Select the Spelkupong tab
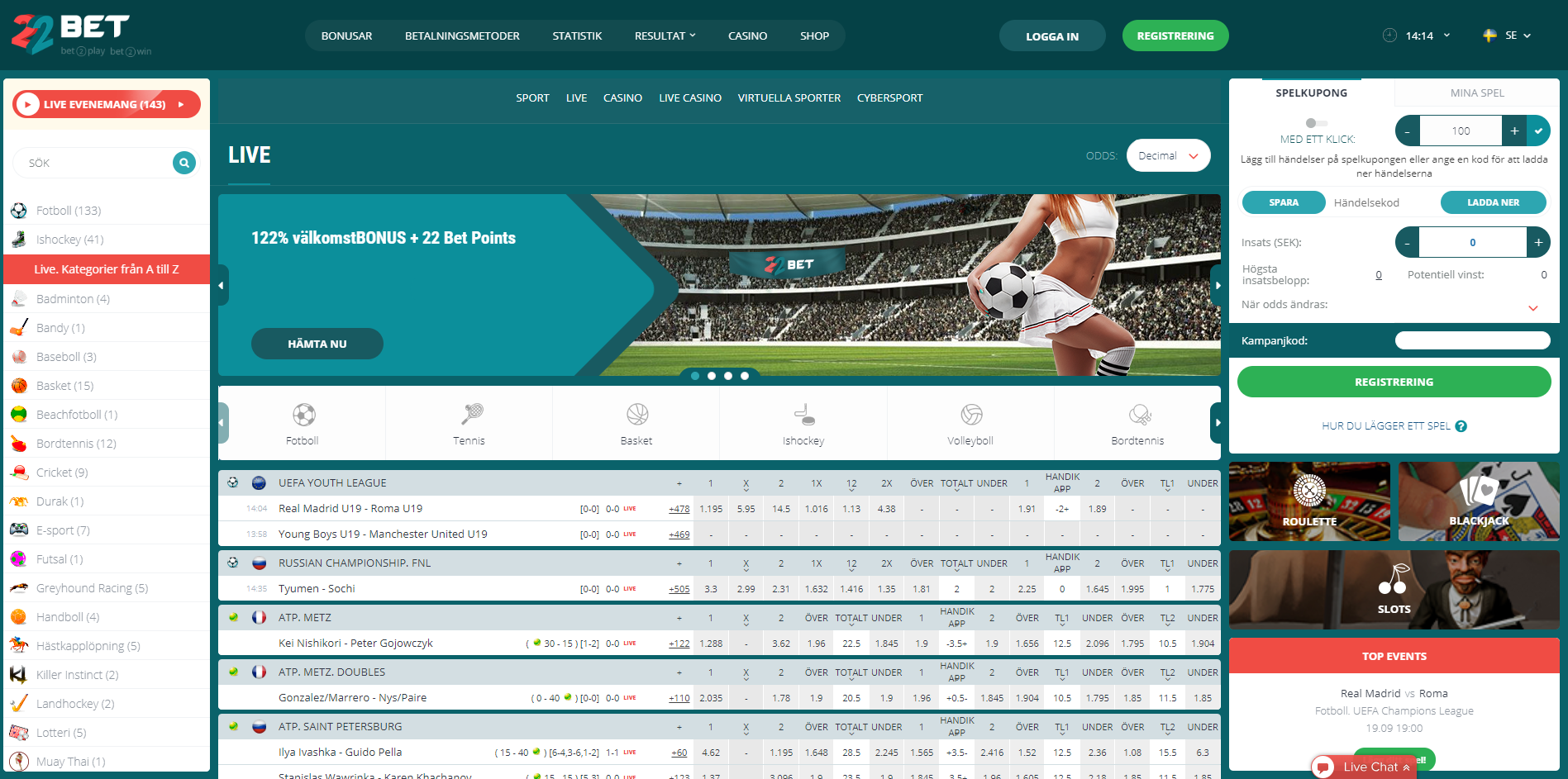This screenshot has width=1568, height=779. [1311, 93]
